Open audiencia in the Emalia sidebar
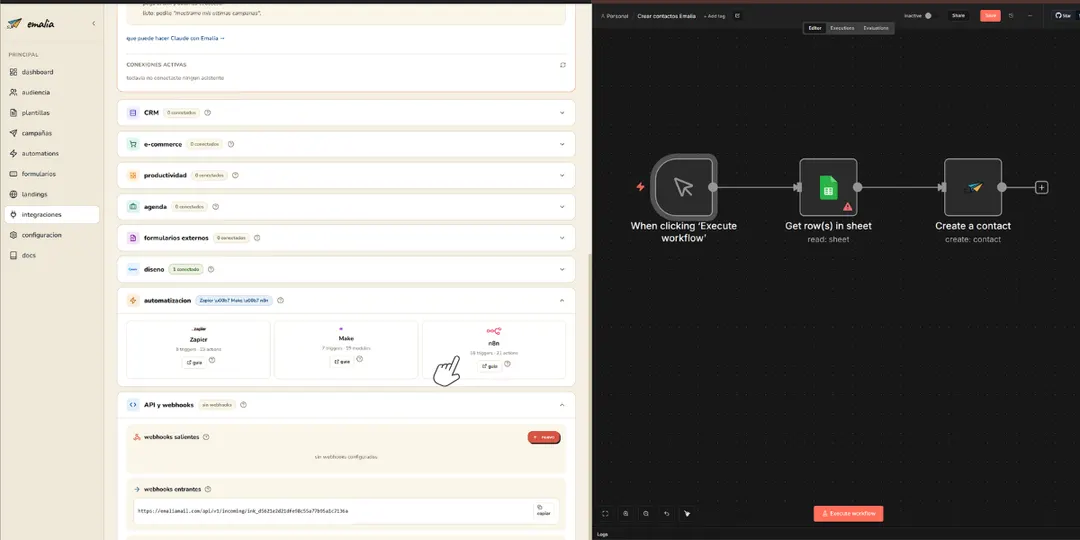 (36, 92)
